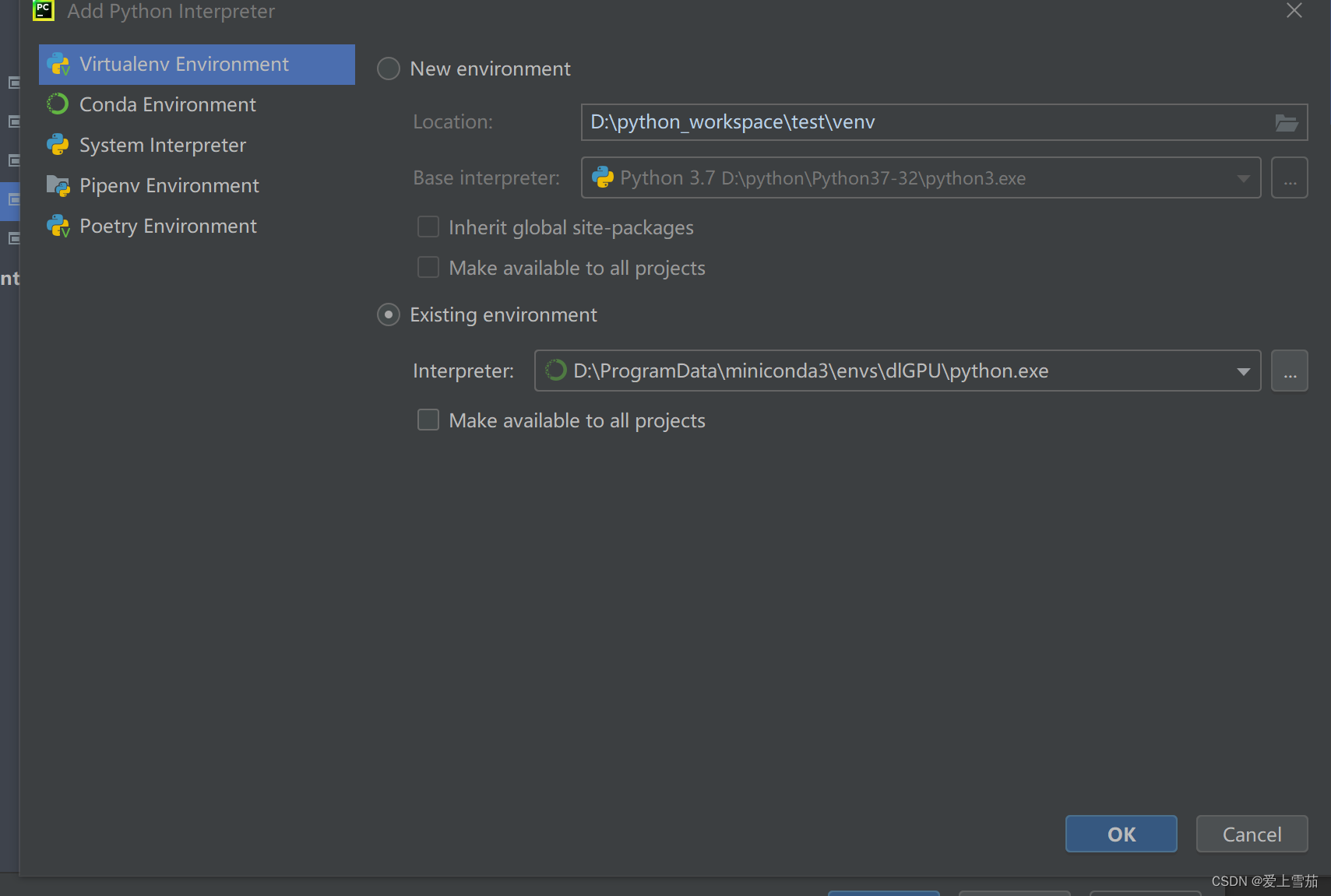The height and width of the screenshot is (896, 1331).
Task: Select the Conda Environment option
Action: tap(167, 104)
